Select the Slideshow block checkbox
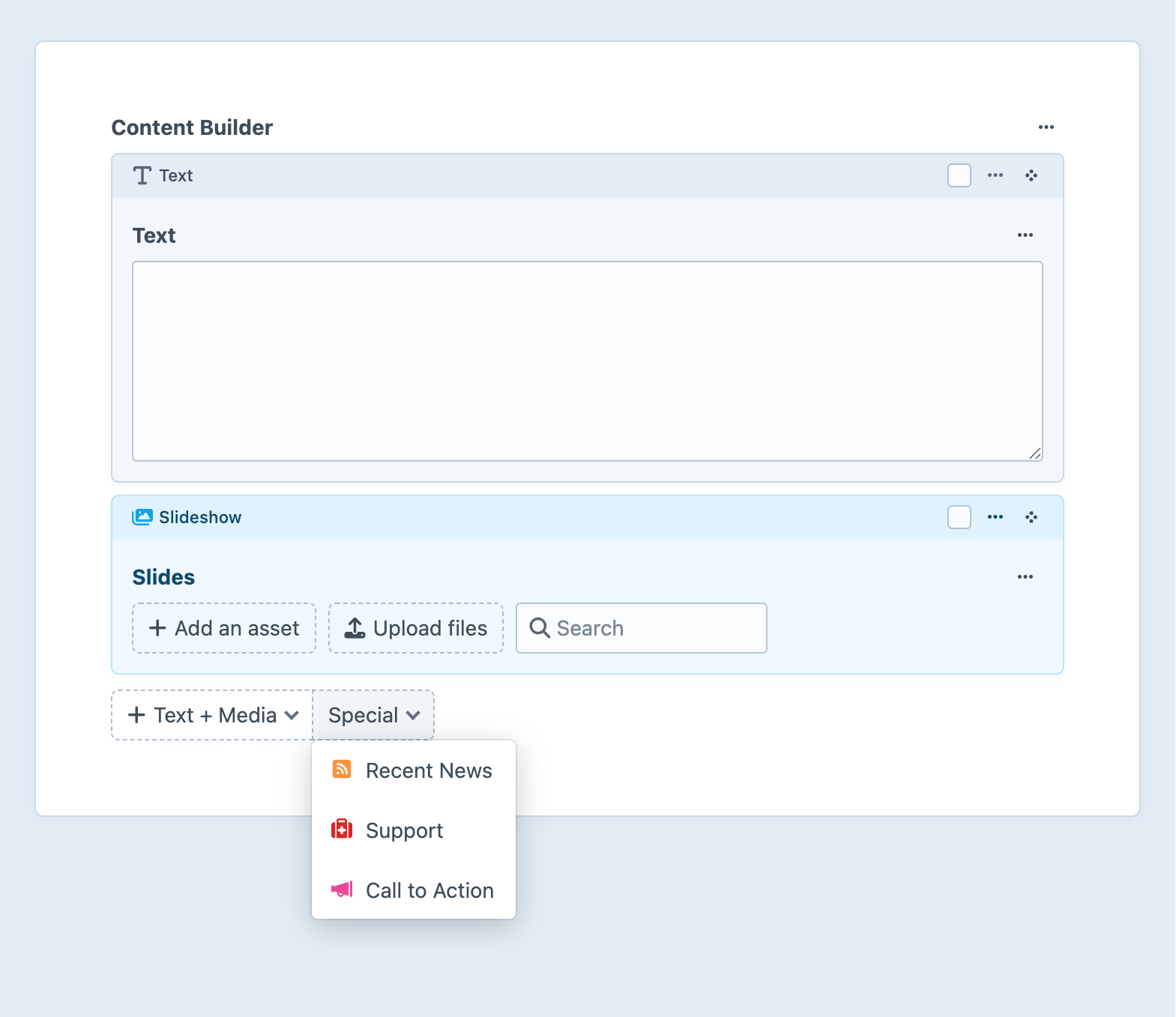Viewport: 1176px width, 1017px height. (959, 517)
